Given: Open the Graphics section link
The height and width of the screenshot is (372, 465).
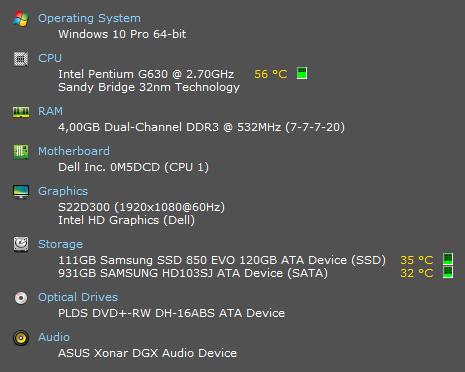Looking at the screenshot, I should [63, 191].
